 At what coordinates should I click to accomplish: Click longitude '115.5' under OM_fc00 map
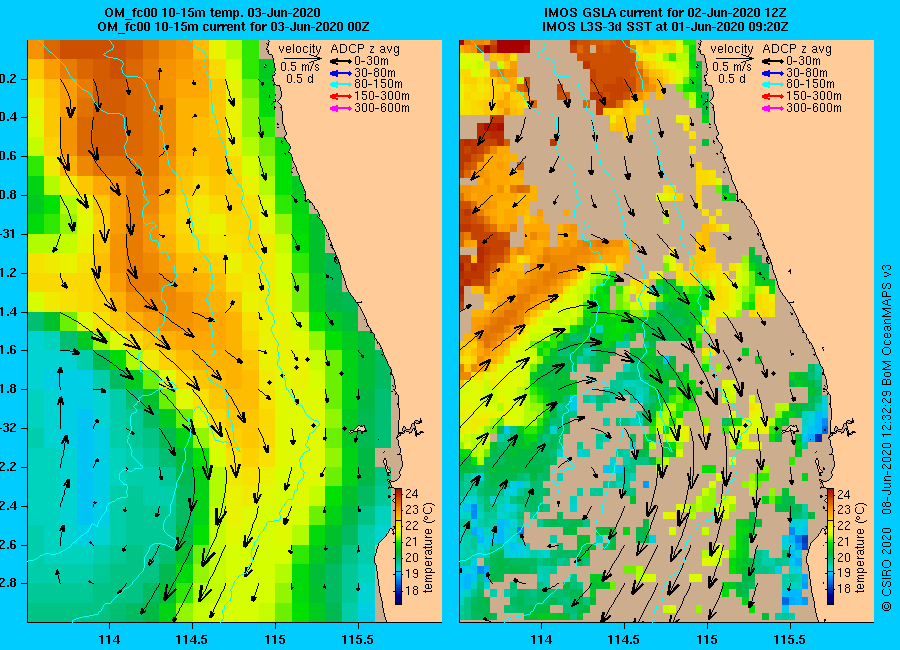coord(358,640)
